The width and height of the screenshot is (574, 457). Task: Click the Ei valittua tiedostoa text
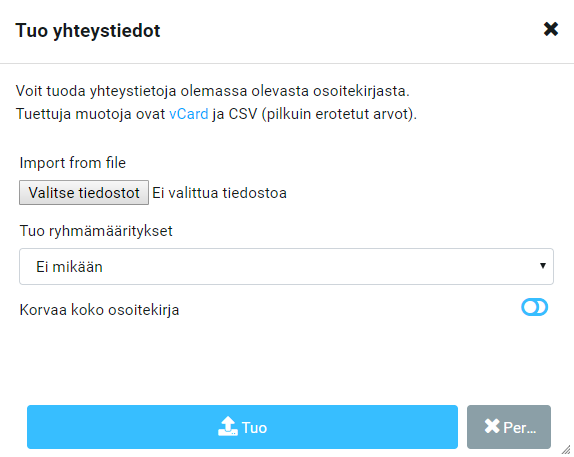click(219, 193)
